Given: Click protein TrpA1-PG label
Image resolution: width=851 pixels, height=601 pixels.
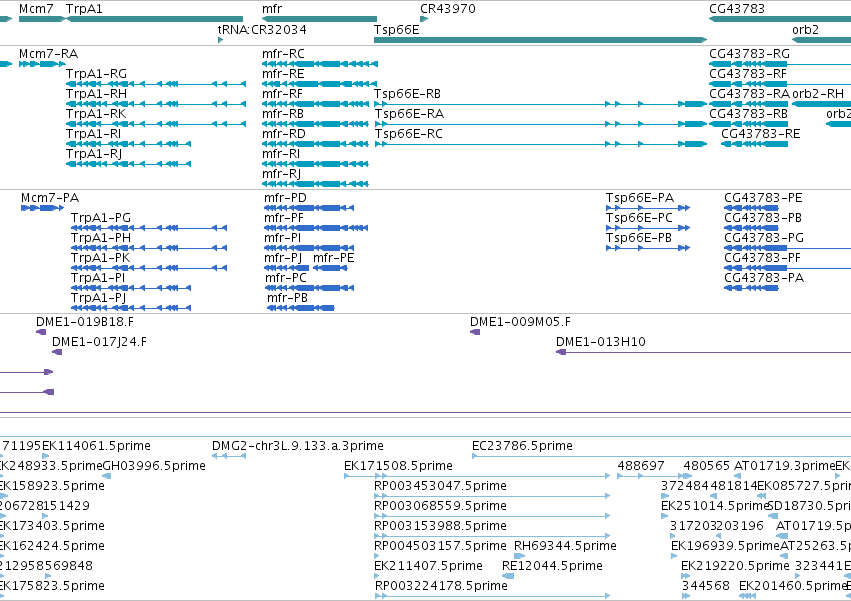Looking at the screenshot, I should tap(101, 218).
